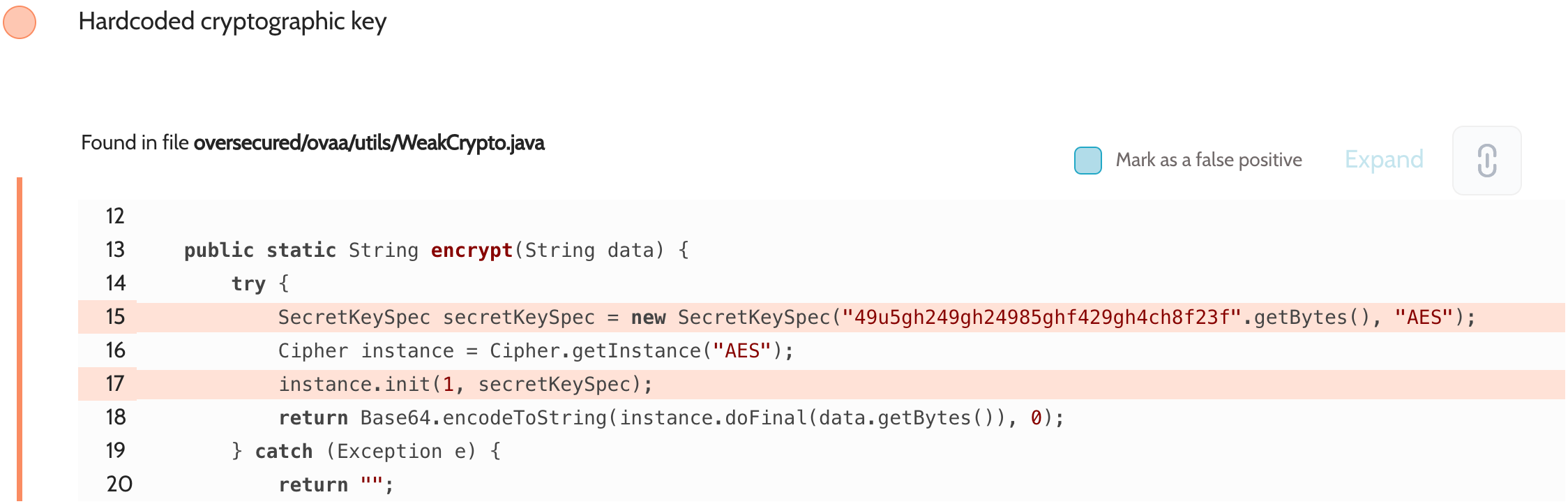Click the try keyword on line 14

click(x=248, y=284)
